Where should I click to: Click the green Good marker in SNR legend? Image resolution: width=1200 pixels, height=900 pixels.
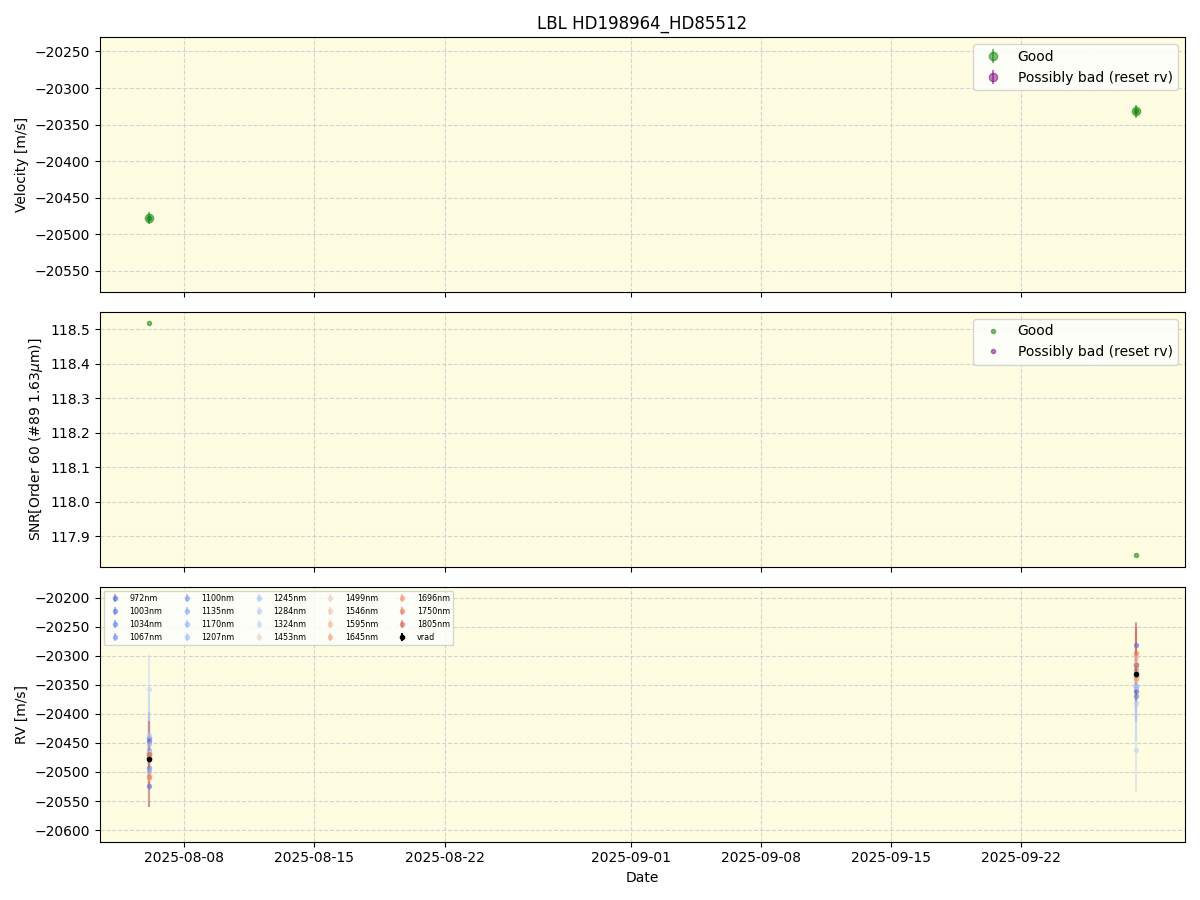pos(993,331)
